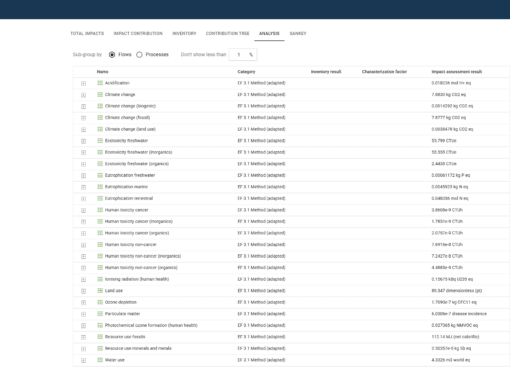Click the Ionising radiation (human health) name
The height and width of the screenshot is (382, 510).
(x=137, y=279)
